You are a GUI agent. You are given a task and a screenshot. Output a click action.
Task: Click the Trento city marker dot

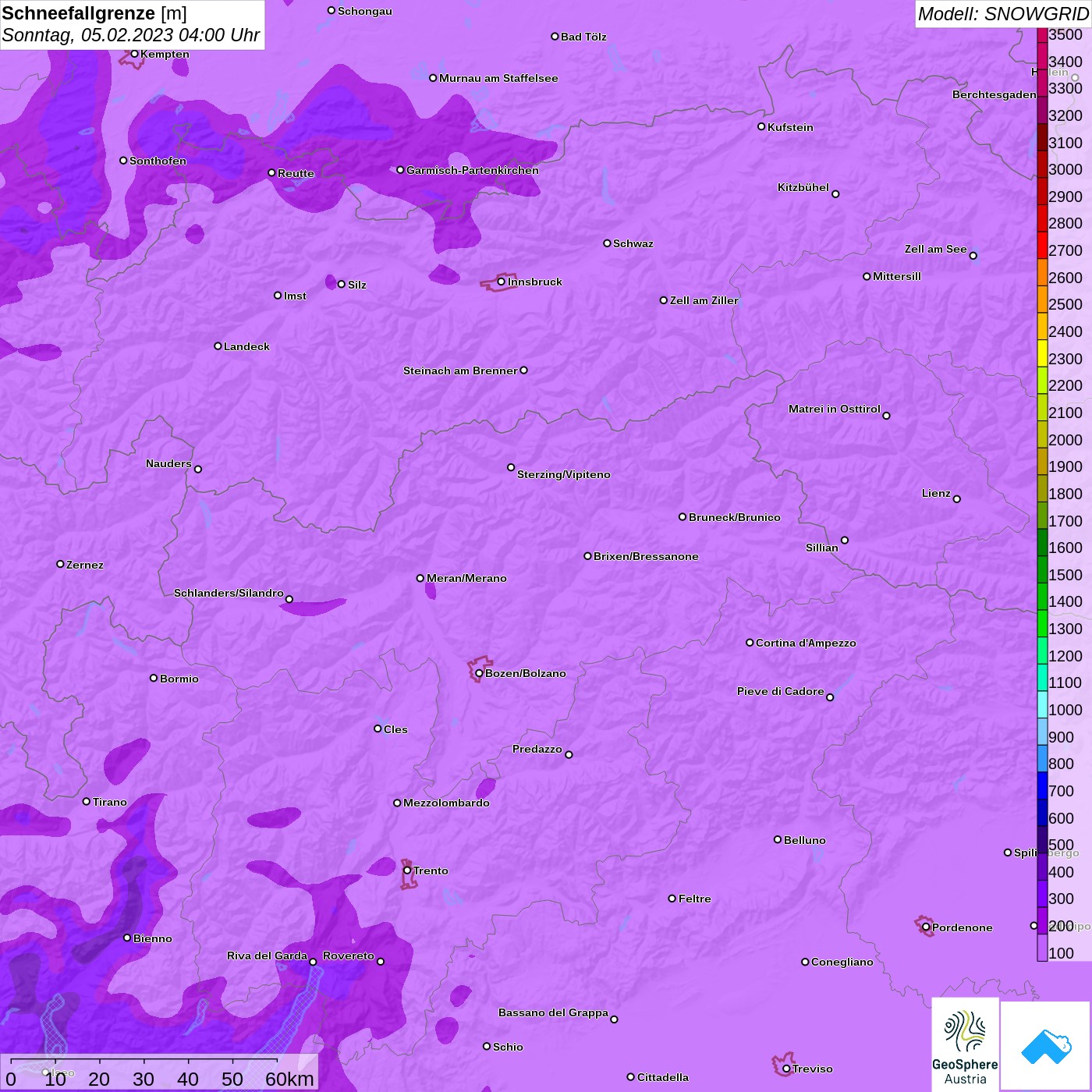[x=407, y=870]
